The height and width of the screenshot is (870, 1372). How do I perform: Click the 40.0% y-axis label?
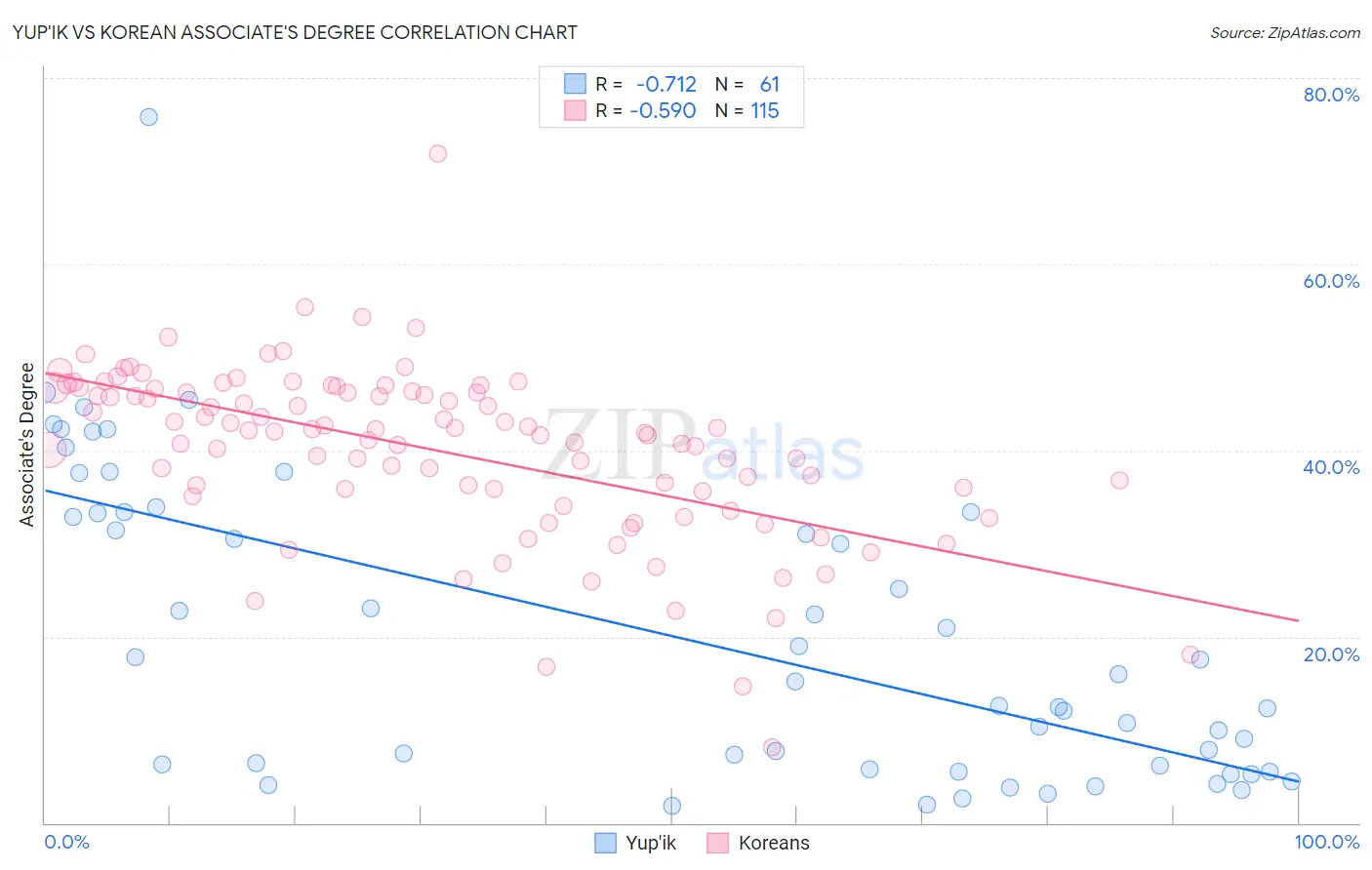(x=1331, y=467)
